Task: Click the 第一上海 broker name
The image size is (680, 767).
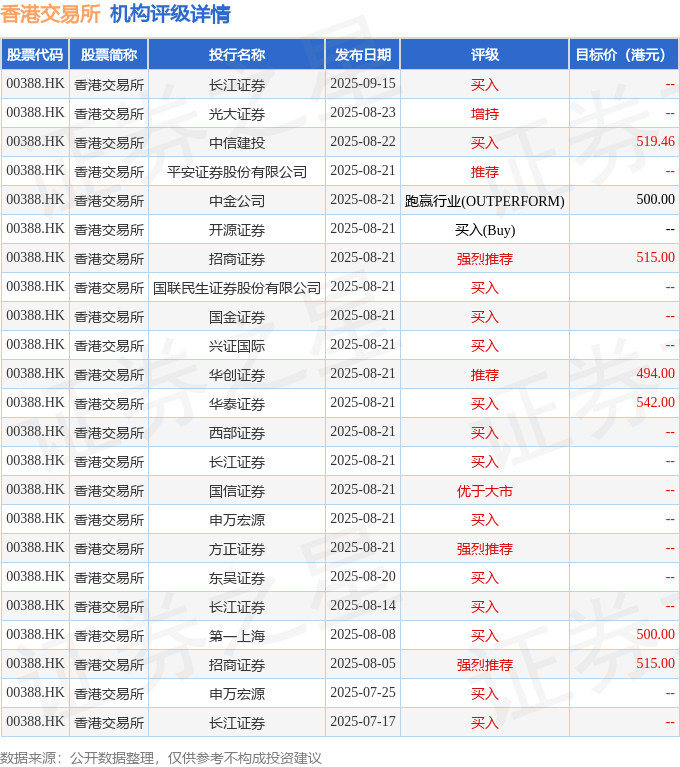Action: [237, 636]
